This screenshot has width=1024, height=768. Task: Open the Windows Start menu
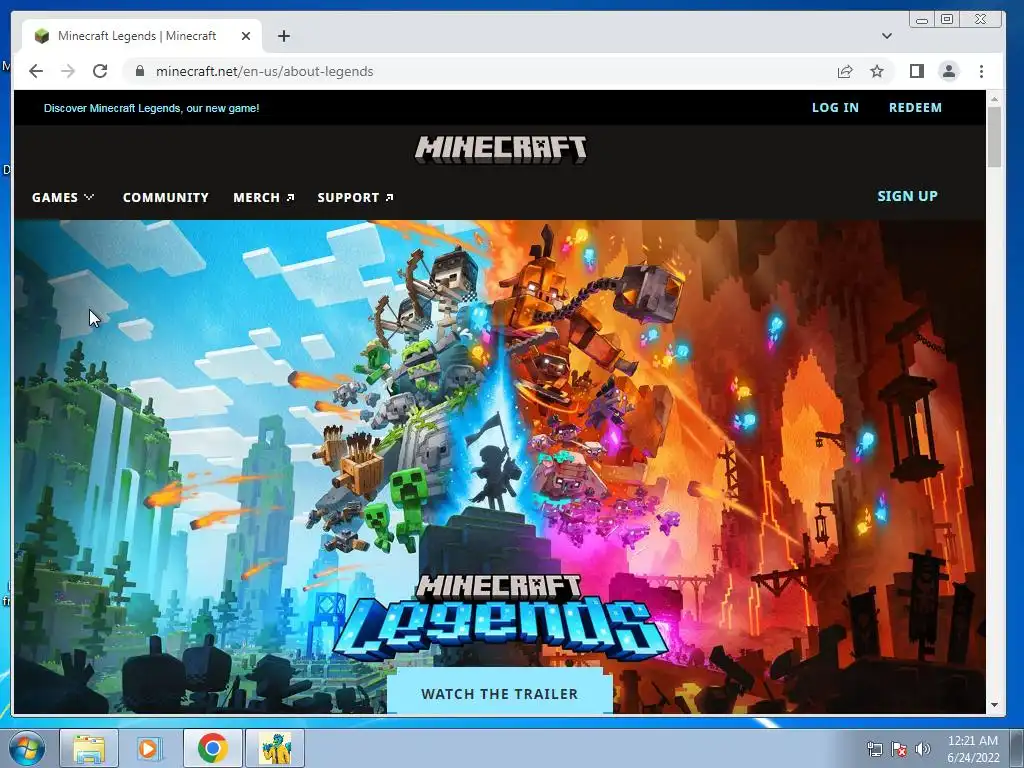click(26, 748)
